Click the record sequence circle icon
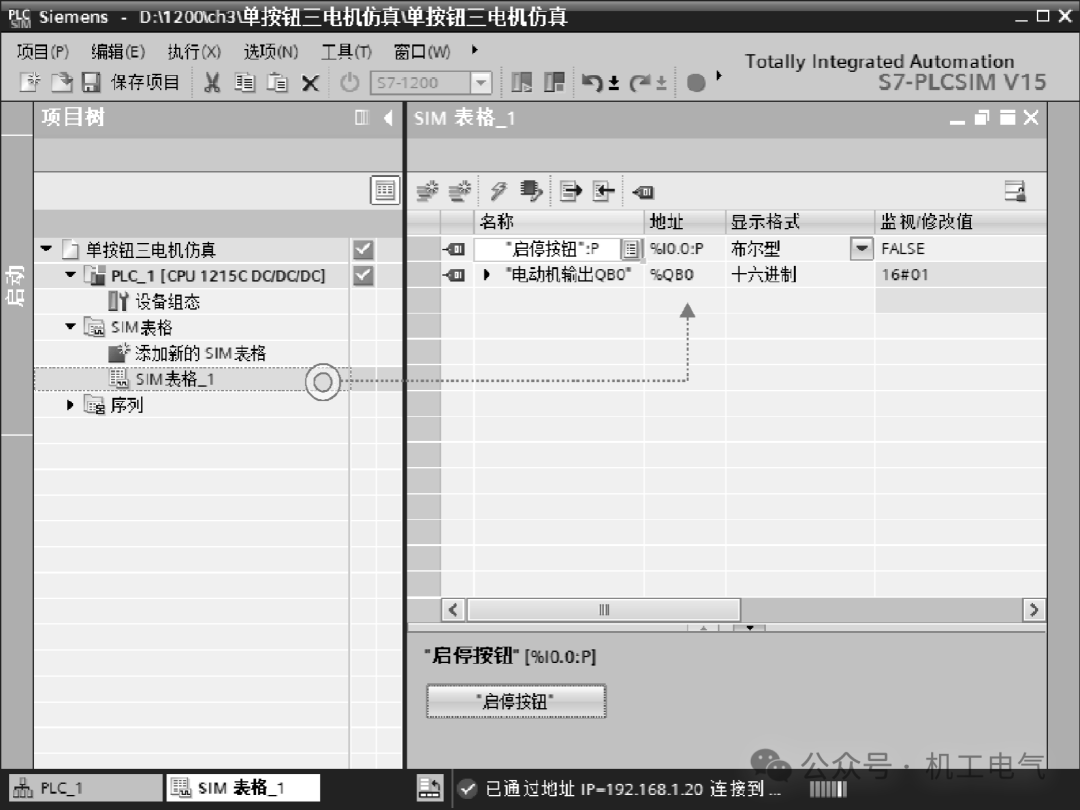The image size is (1080, 810). 696,83
